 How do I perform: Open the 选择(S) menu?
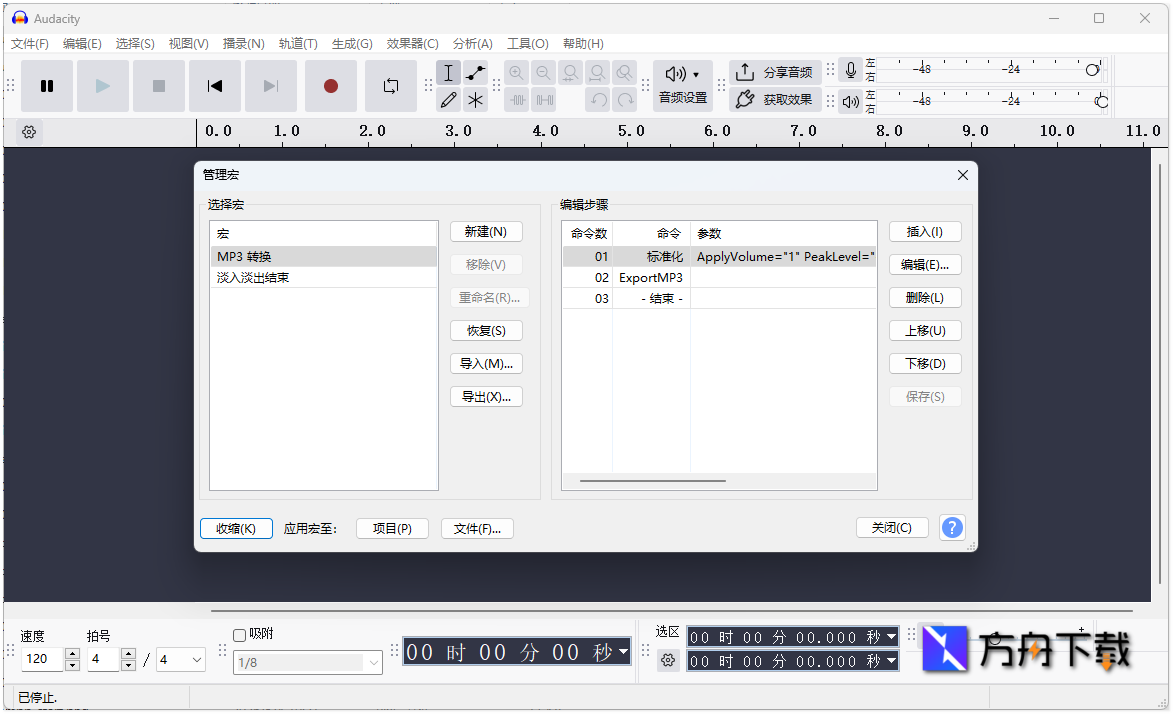click(135, 44)
